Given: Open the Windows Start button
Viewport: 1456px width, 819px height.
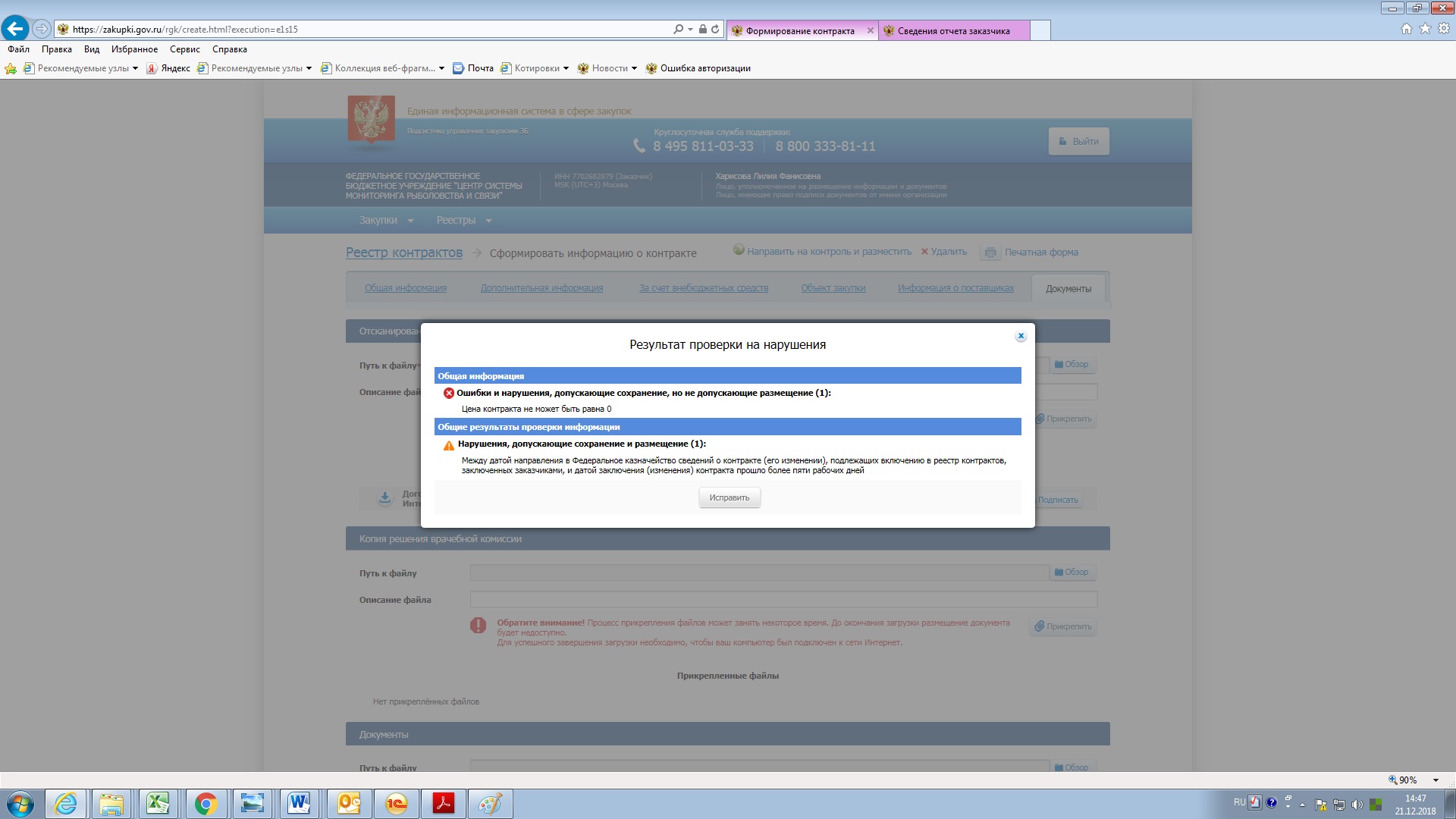Looking at the screenshot, I should point(20,803).
